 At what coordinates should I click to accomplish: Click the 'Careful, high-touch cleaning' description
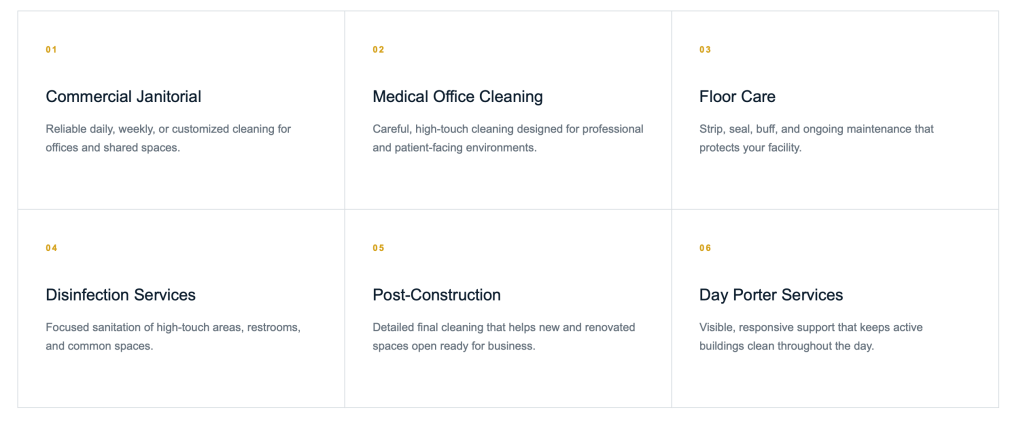(x=508, y=138)
